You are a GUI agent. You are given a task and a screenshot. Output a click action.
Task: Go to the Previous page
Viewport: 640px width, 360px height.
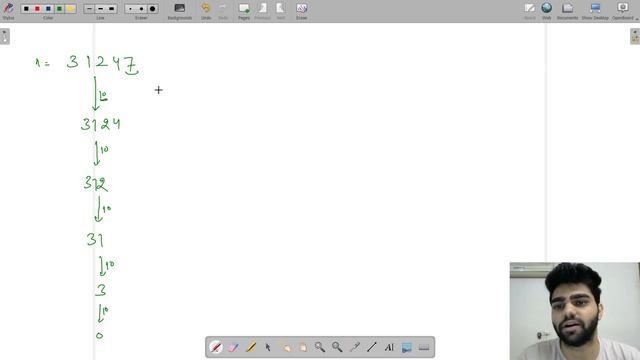click(x=262, y=11)
